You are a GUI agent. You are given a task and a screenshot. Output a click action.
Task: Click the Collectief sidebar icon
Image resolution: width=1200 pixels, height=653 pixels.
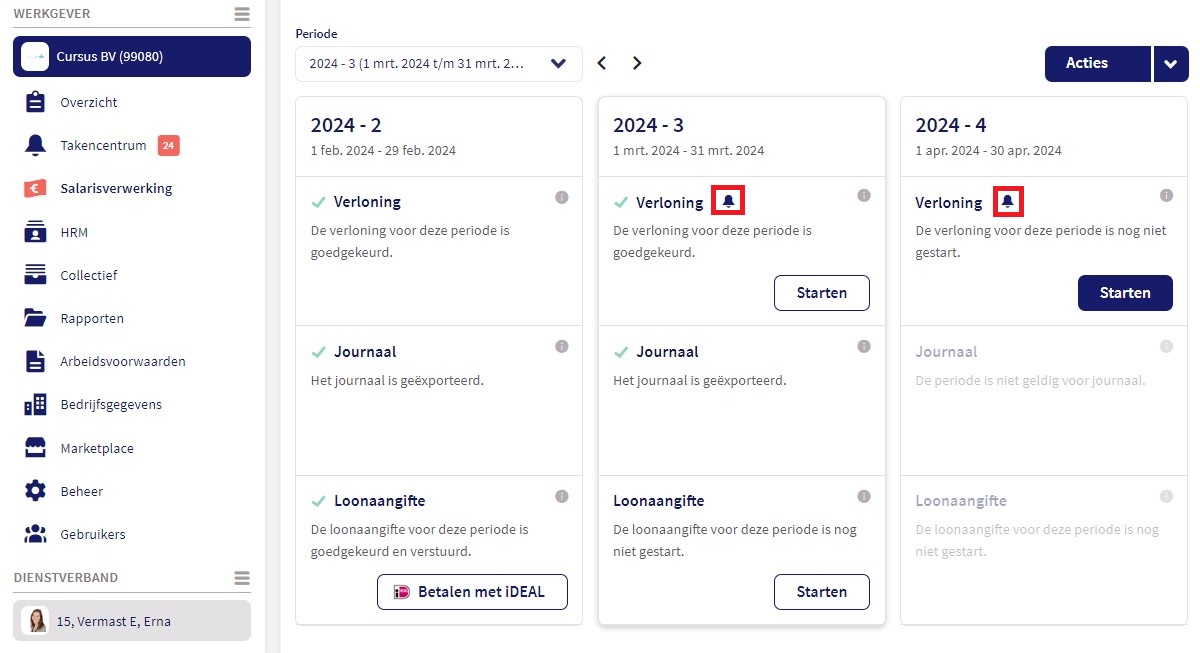[33, 274]
